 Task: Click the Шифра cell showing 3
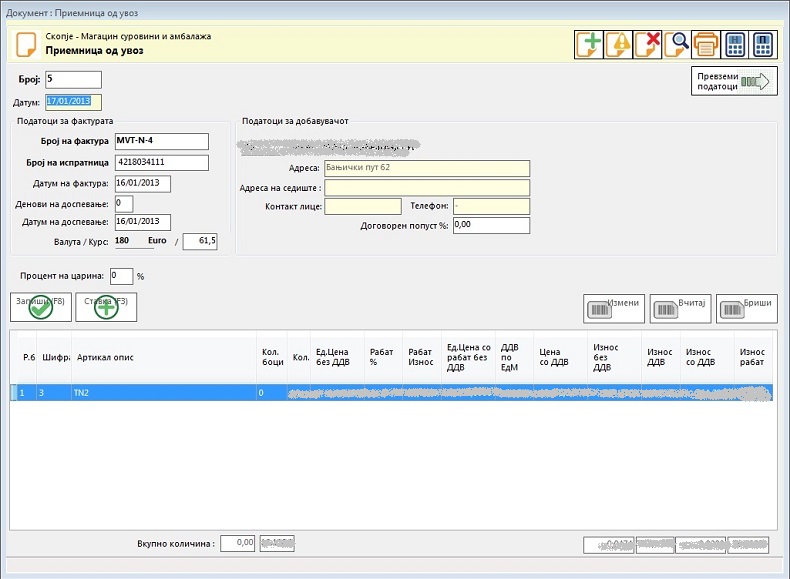tap(54, 393)
